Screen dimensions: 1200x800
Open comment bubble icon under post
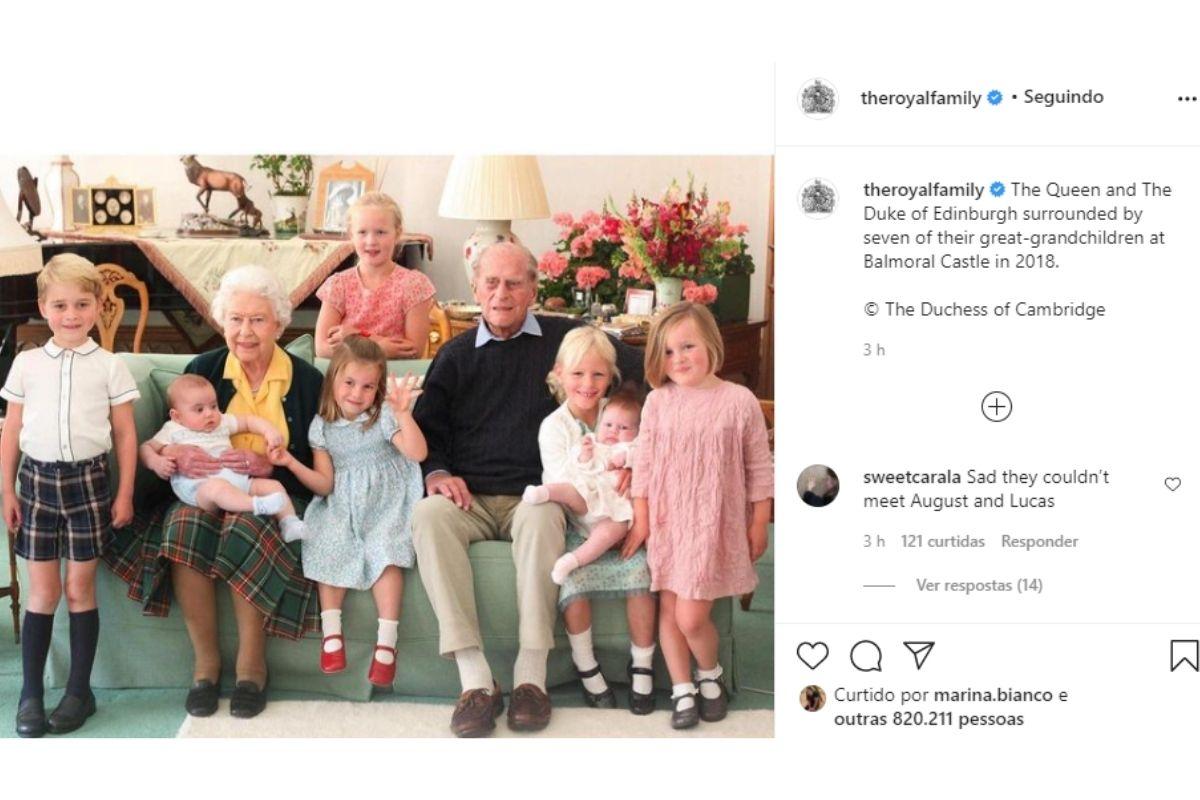click(x=866, y=656)
